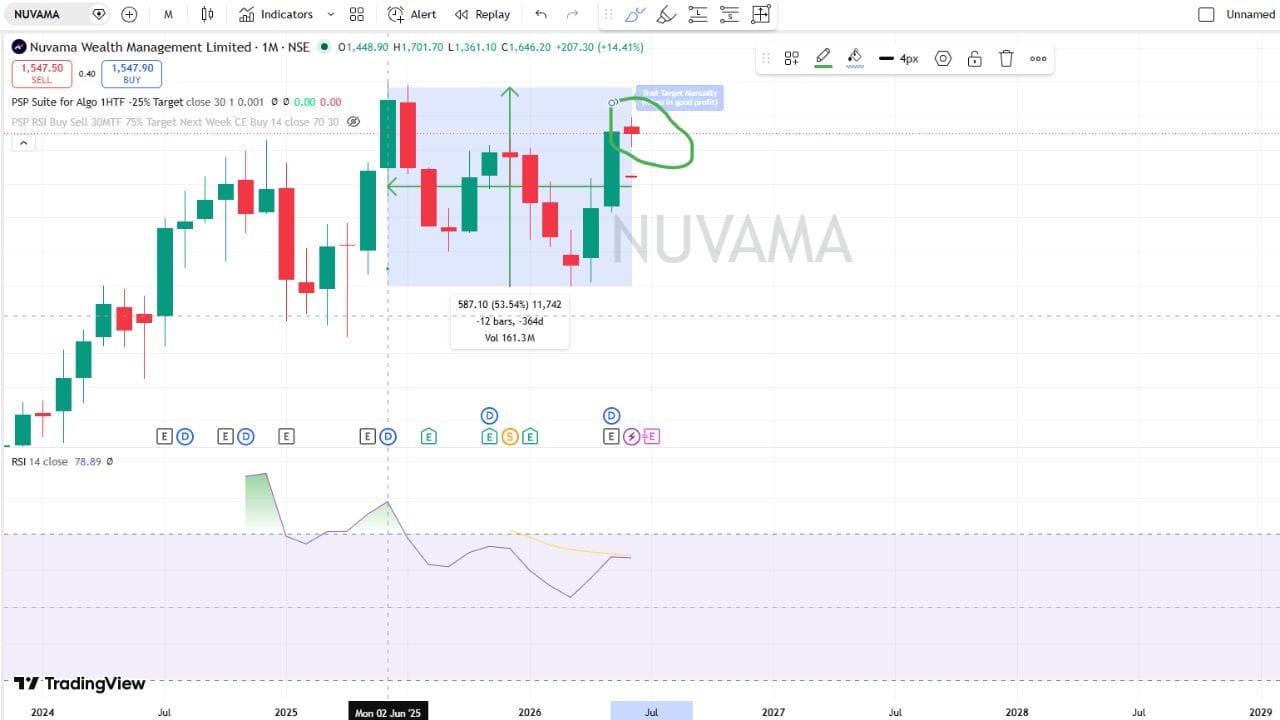The width and height of the screenshot is (1280, 720).
Task: Open drawing settings hexagon icon
Action: pyautogui.click(x=943, y=58)
